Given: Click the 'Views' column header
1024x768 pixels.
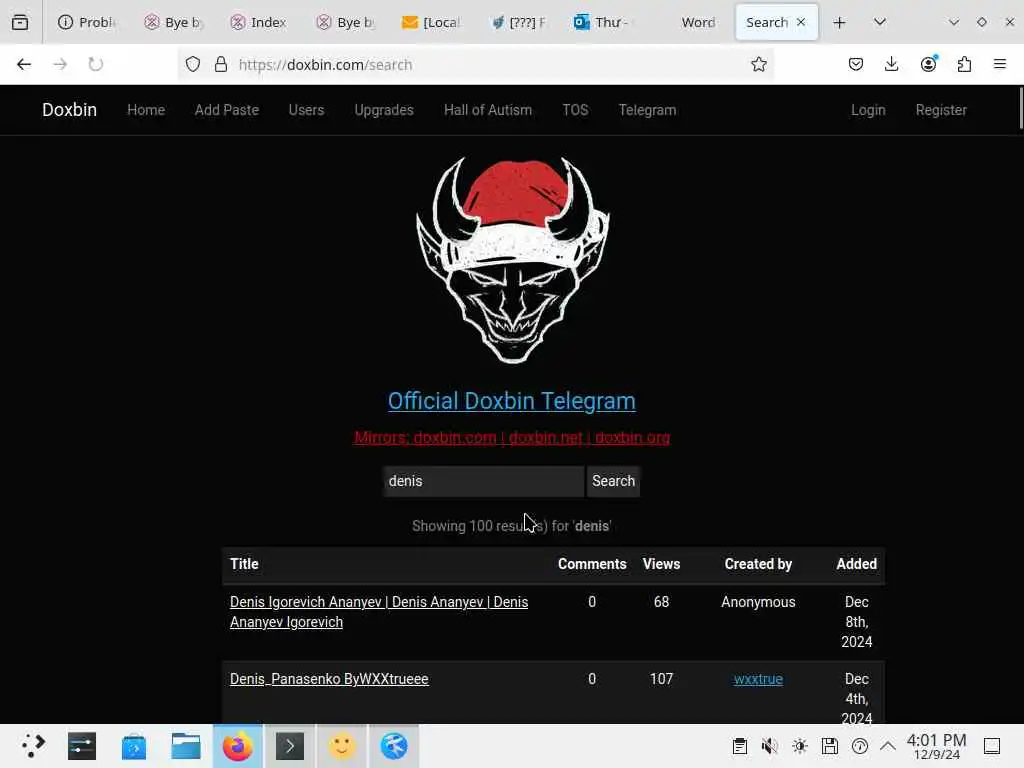Looking at the screenshot, I should click(661, 564).
